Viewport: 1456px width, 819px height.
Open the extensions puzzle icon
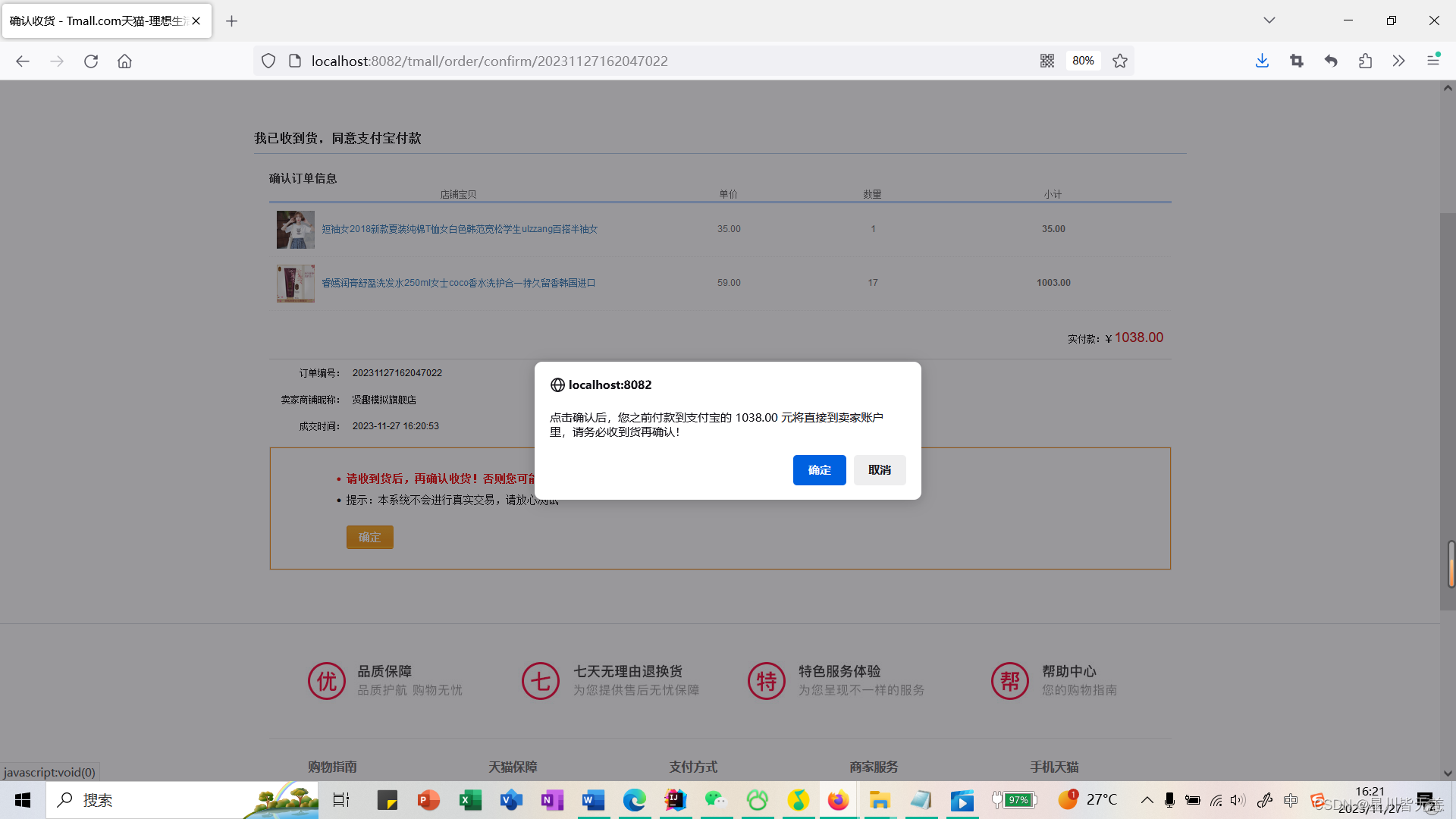(x=1365, y=61)
